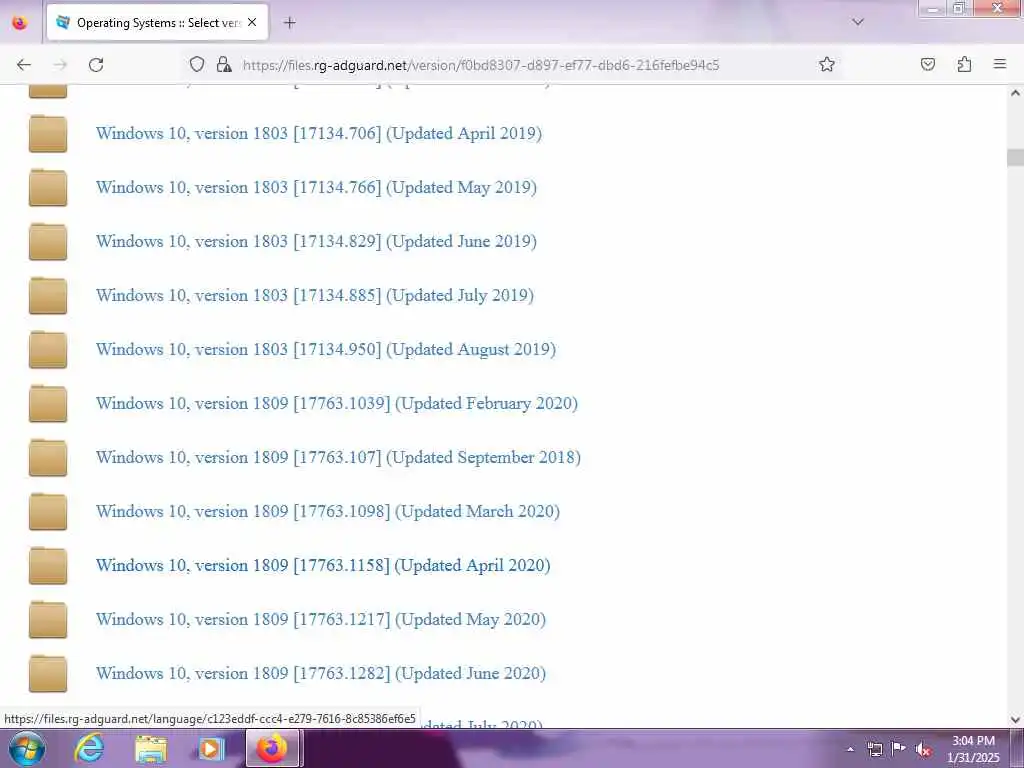Click folder icon beside 17134.706 April 2019

tap(48, 133)
